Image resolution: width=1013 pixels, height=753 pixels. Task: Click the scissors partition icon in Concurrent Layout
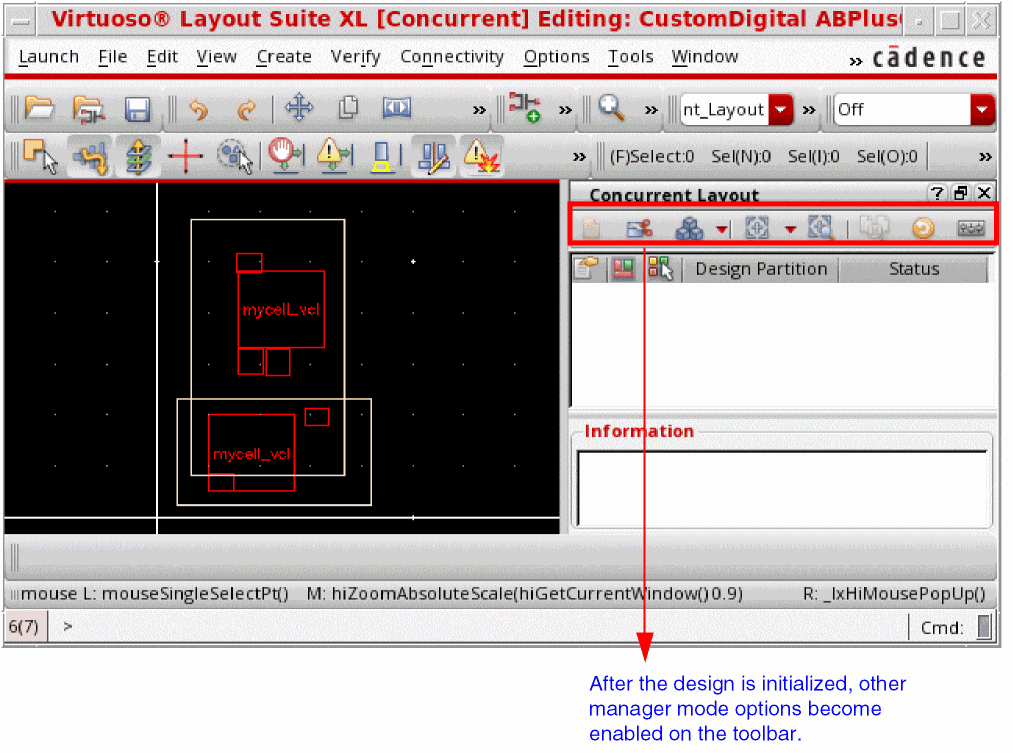[x=639, y=229]
